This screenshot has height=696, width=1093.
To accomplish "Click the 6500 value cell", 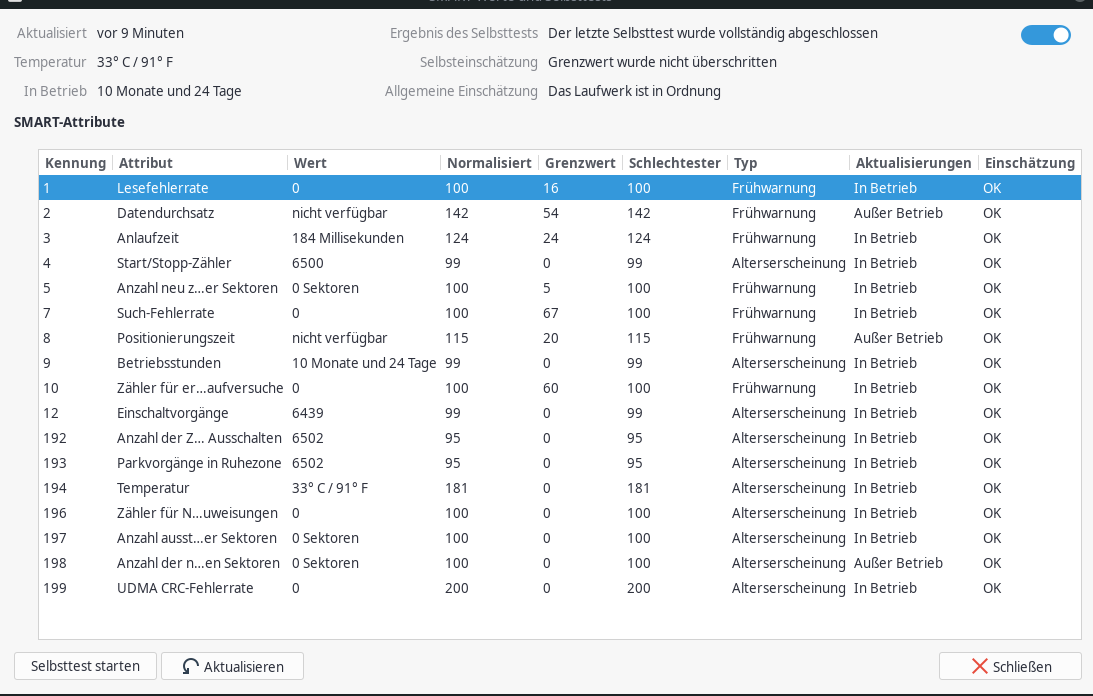I will (307, 263).
